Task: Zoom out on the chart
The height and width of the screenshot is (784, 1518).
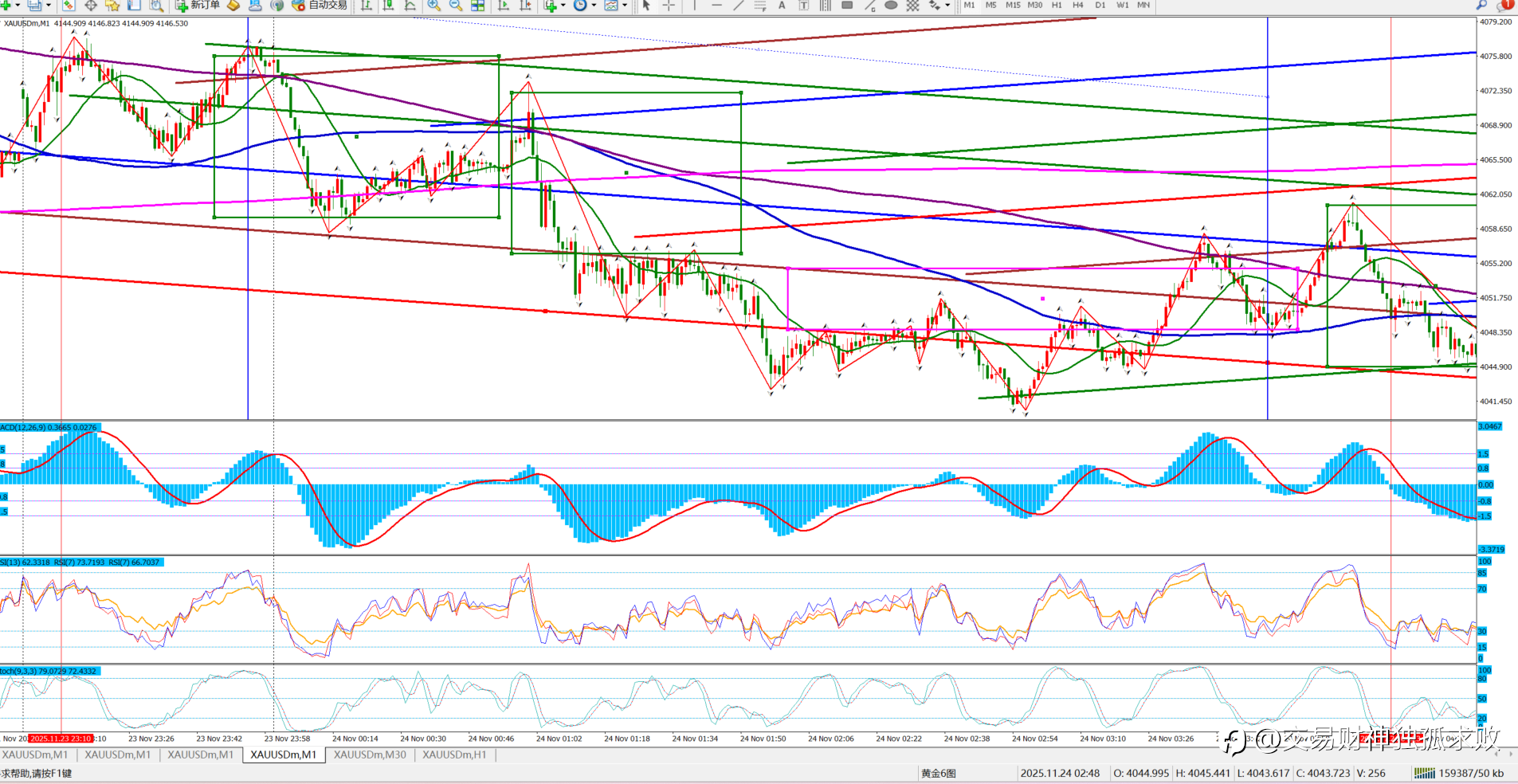Action: [456, 5]
